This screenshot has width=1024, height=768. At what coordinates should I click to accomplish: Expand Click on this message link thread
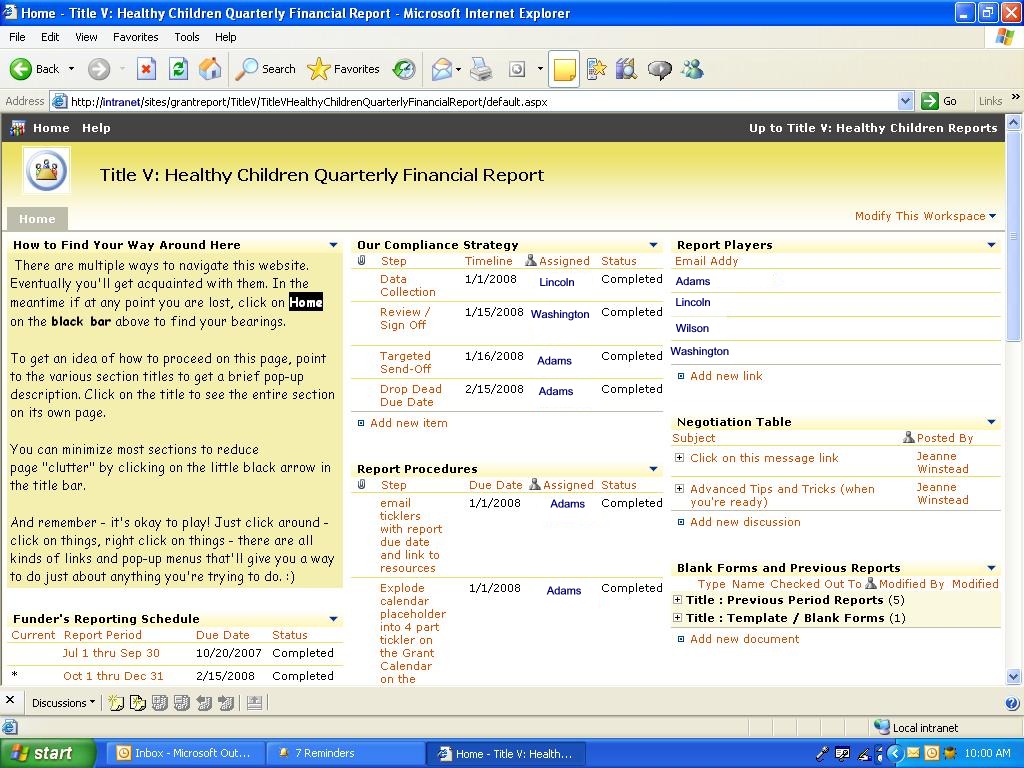679,458
